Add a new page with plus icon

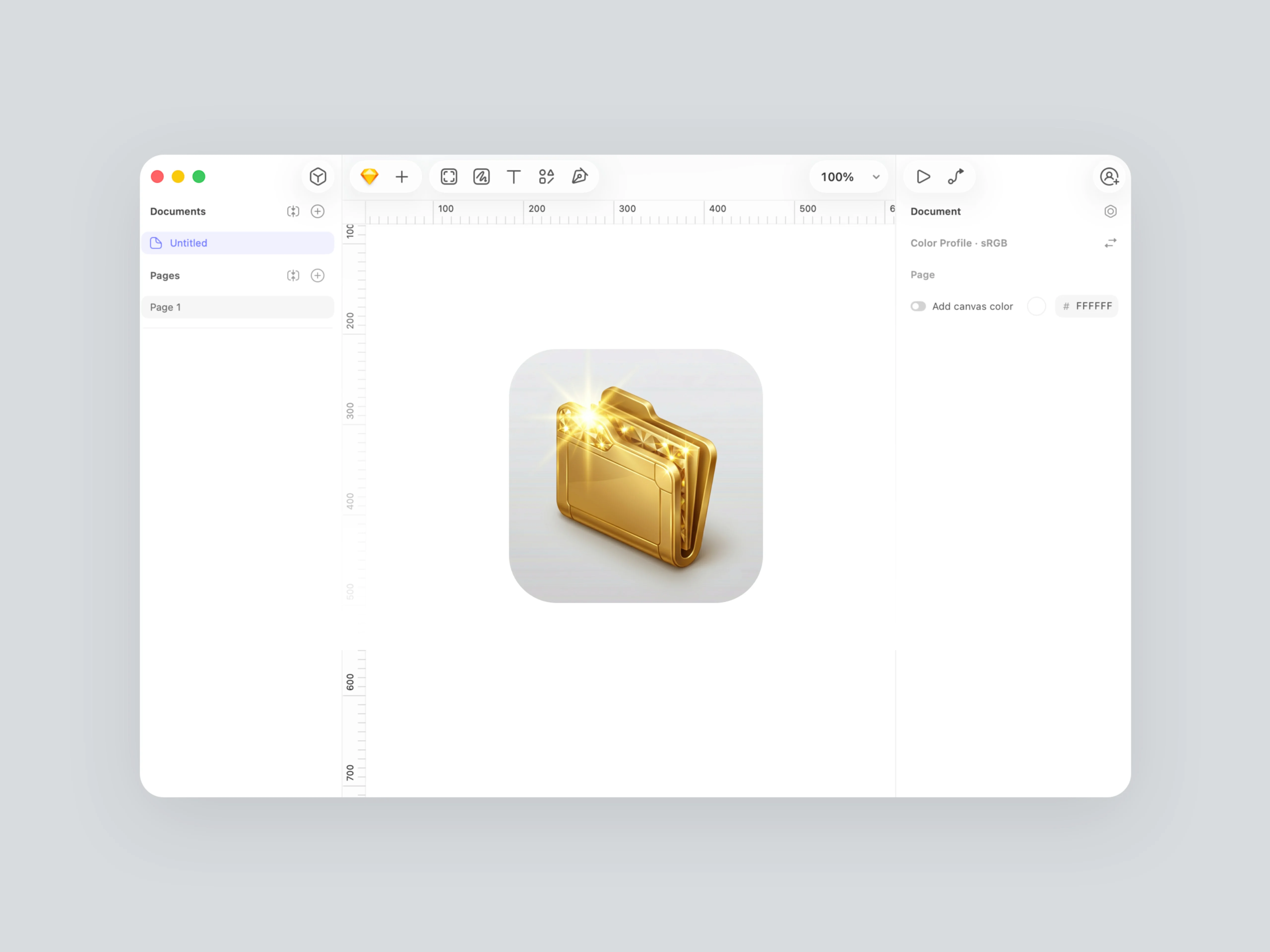pyautogui.click(x=317, y=275)
